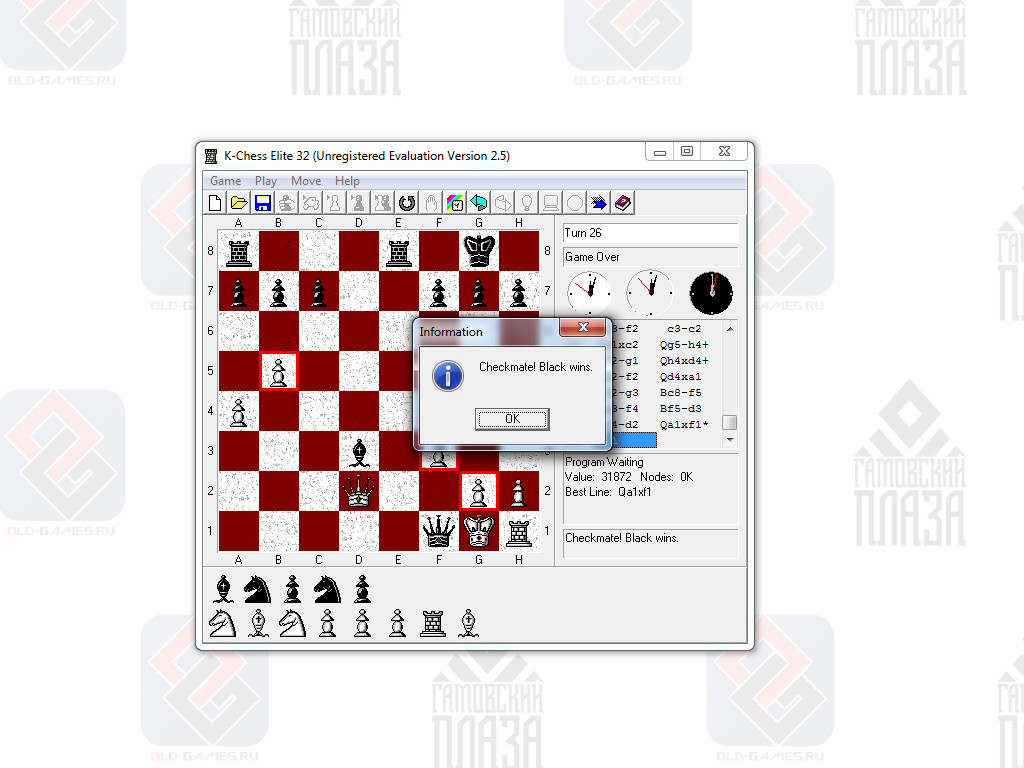Click the highlighted white pawn on G2

tap(479, 491)
